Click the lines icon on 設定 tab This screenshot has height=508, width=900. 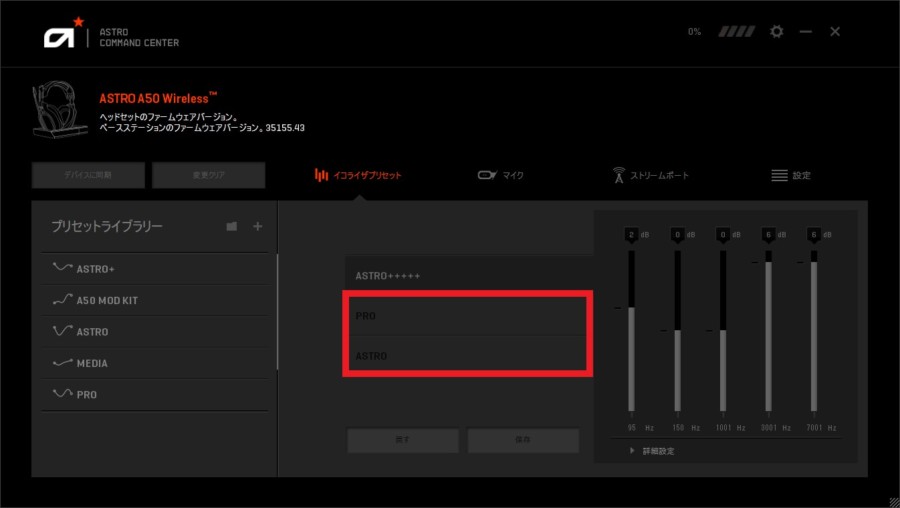tap(779, 175)
